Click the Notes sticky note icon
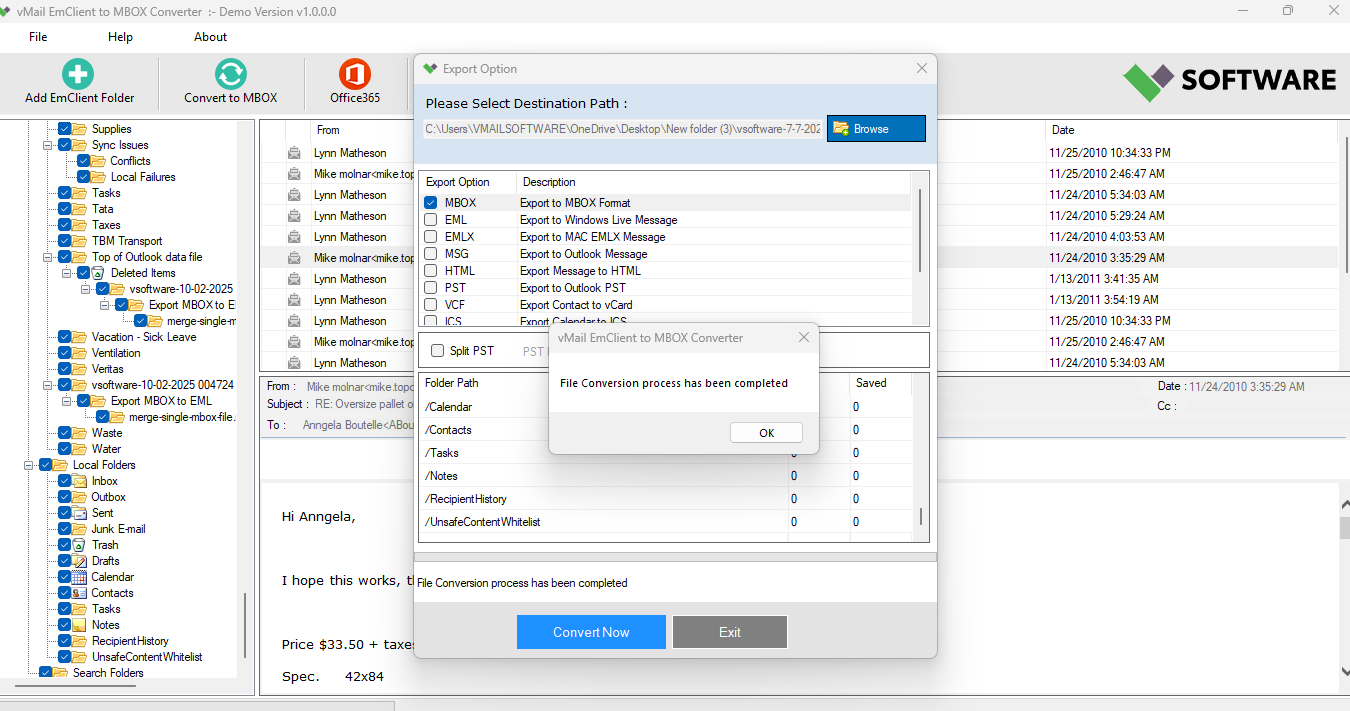The height and width of the screenshot is (711, 1350). 79,625
